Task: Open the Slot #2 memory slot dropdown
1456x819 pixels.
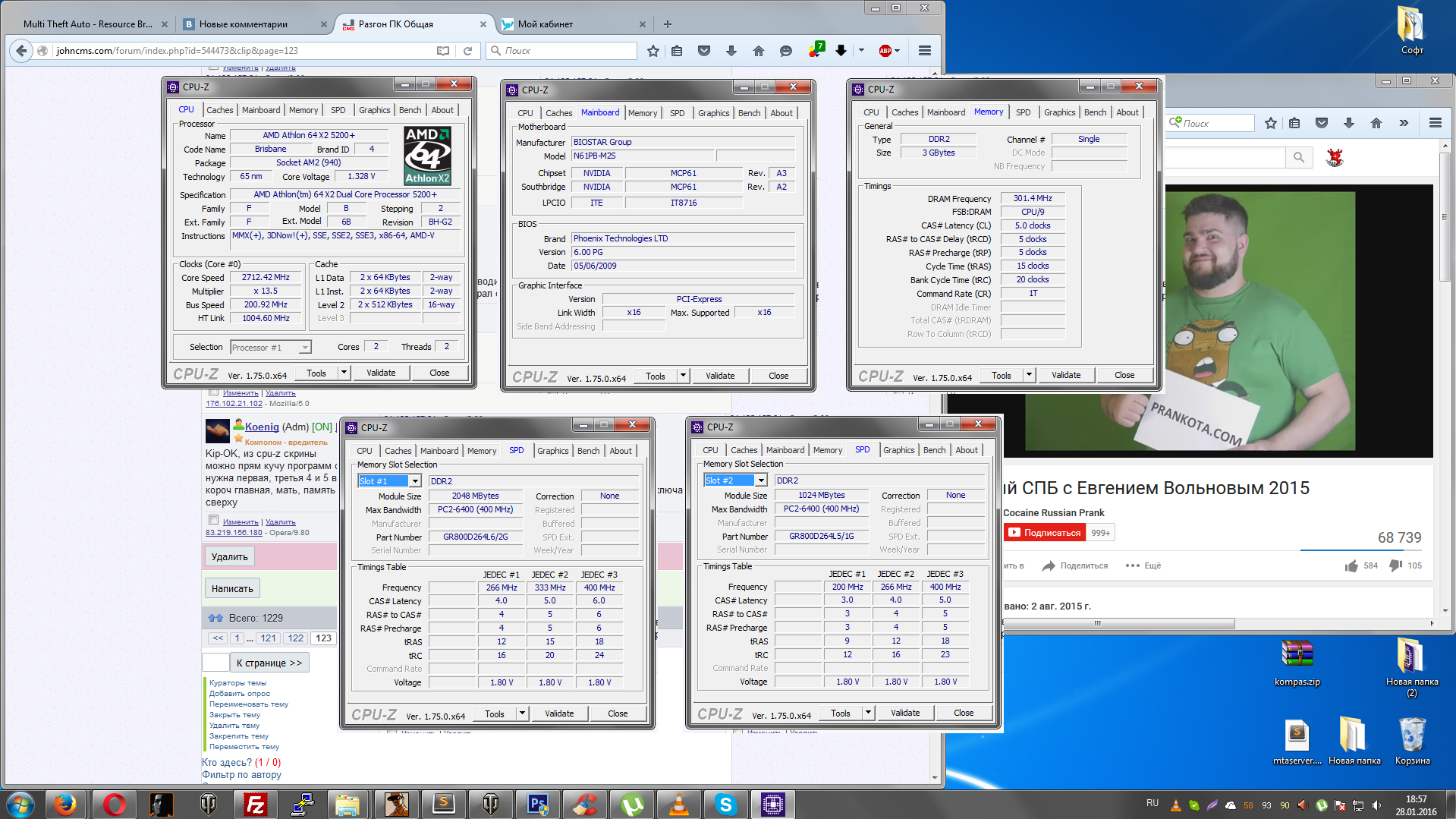Action: [761, 480]
